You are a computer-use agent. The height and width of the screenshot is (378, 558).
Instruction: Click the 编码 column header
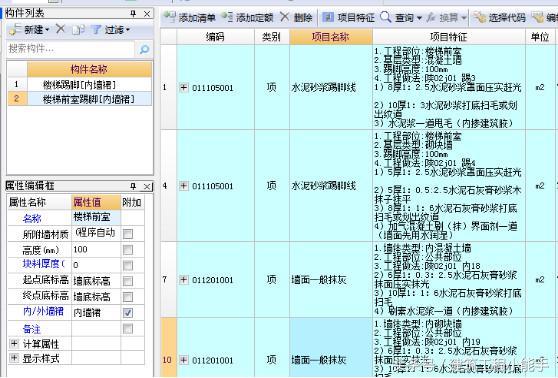[x=215, y=37]
